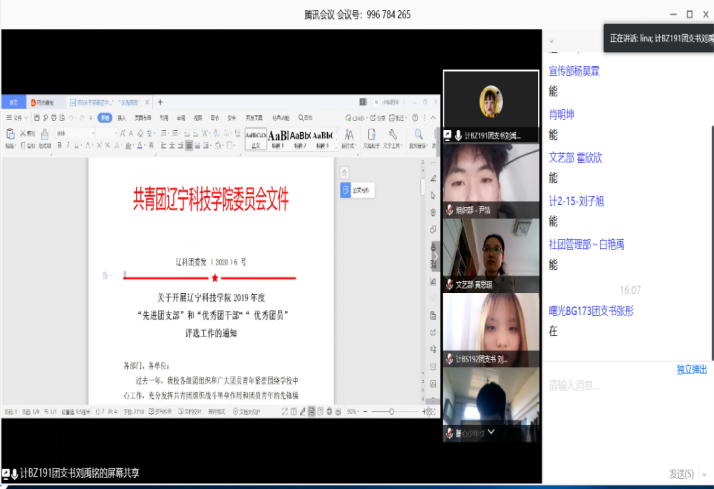Image resolution: width=714 pixels, height=489 pixels.
Task: Click microphone icon on 文艺部 participant video
Action: (450, 284)
